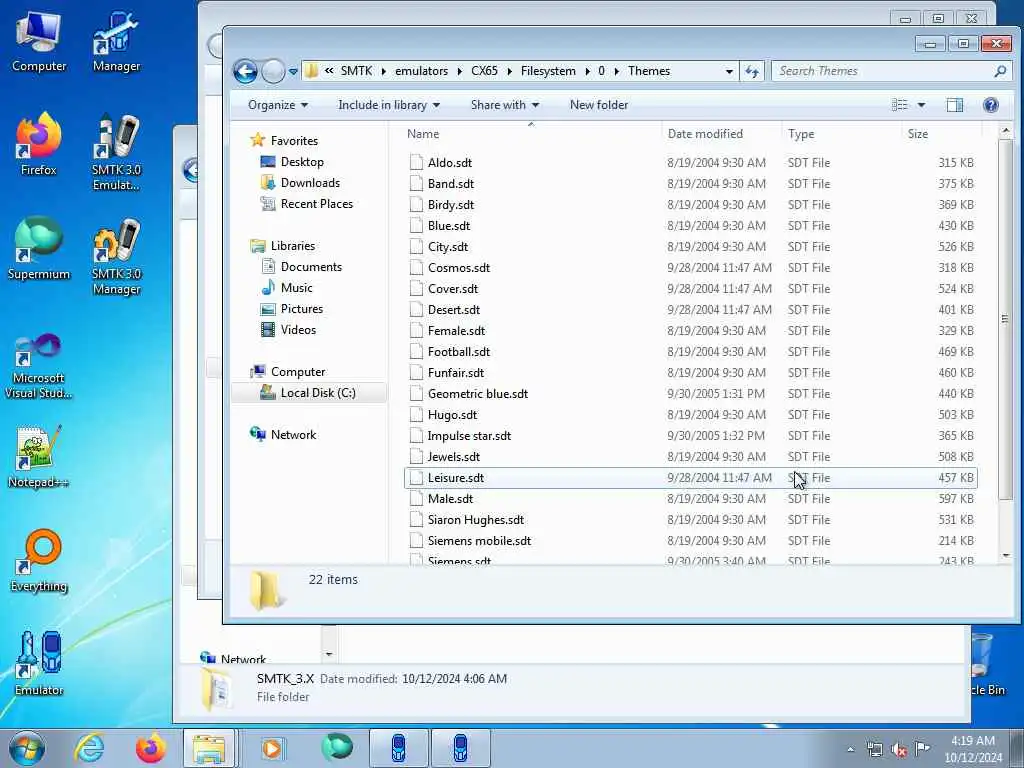Open the Action Center flag icon
1024x768 pixels.
[923, 748]
